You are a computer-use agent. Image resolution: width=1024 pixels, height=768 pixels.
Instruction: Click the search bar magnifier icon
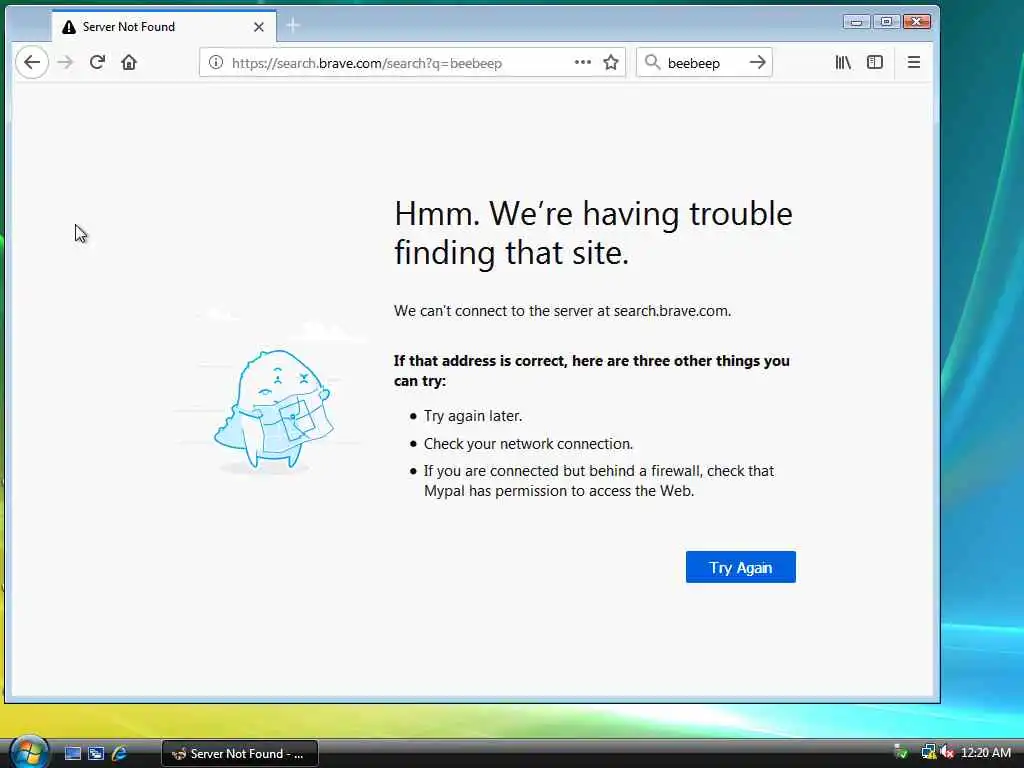[x=652, y=63]
